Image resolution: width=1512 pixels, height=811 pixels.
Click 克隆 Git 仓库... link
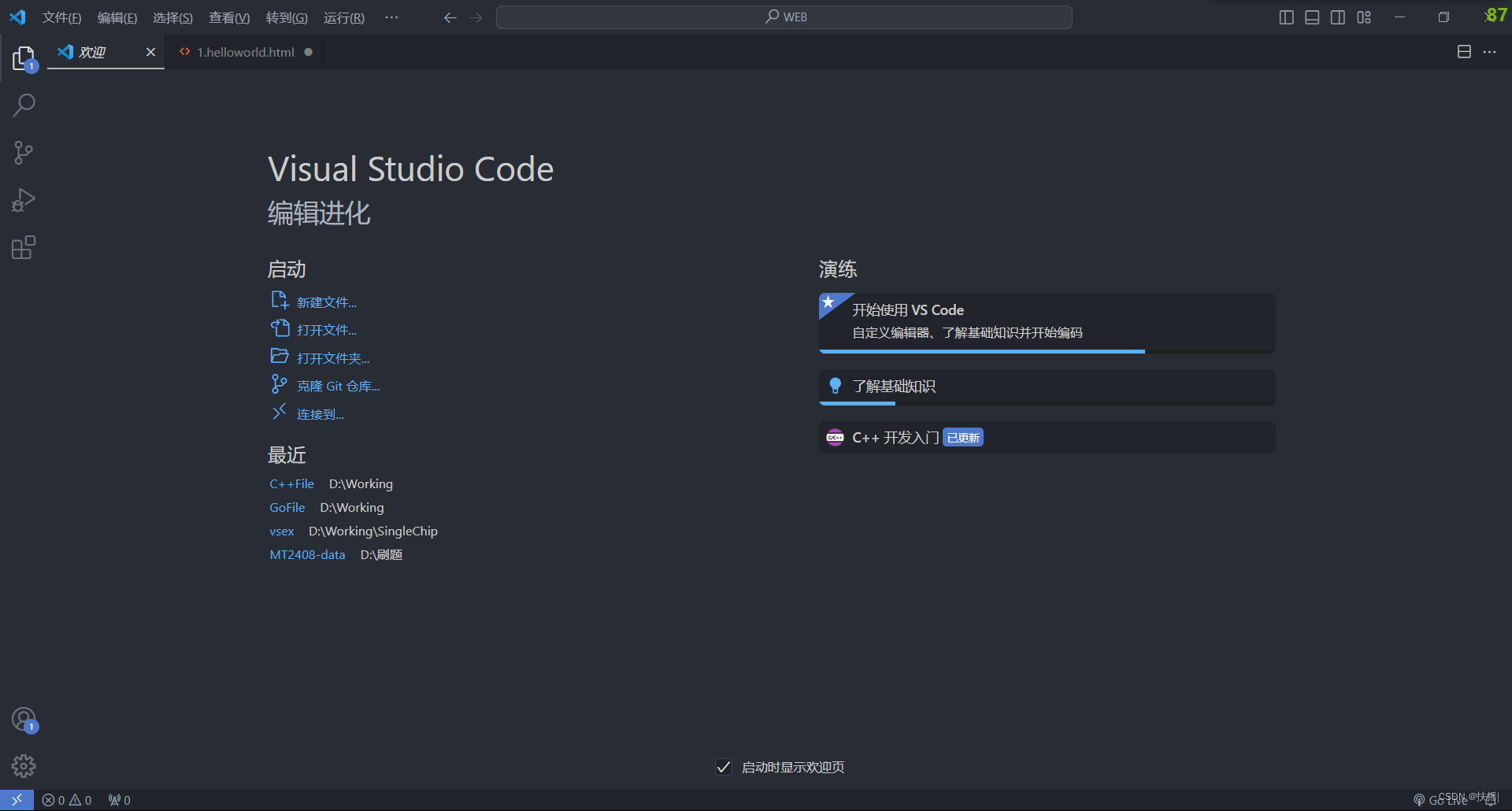tap(339, 386)
